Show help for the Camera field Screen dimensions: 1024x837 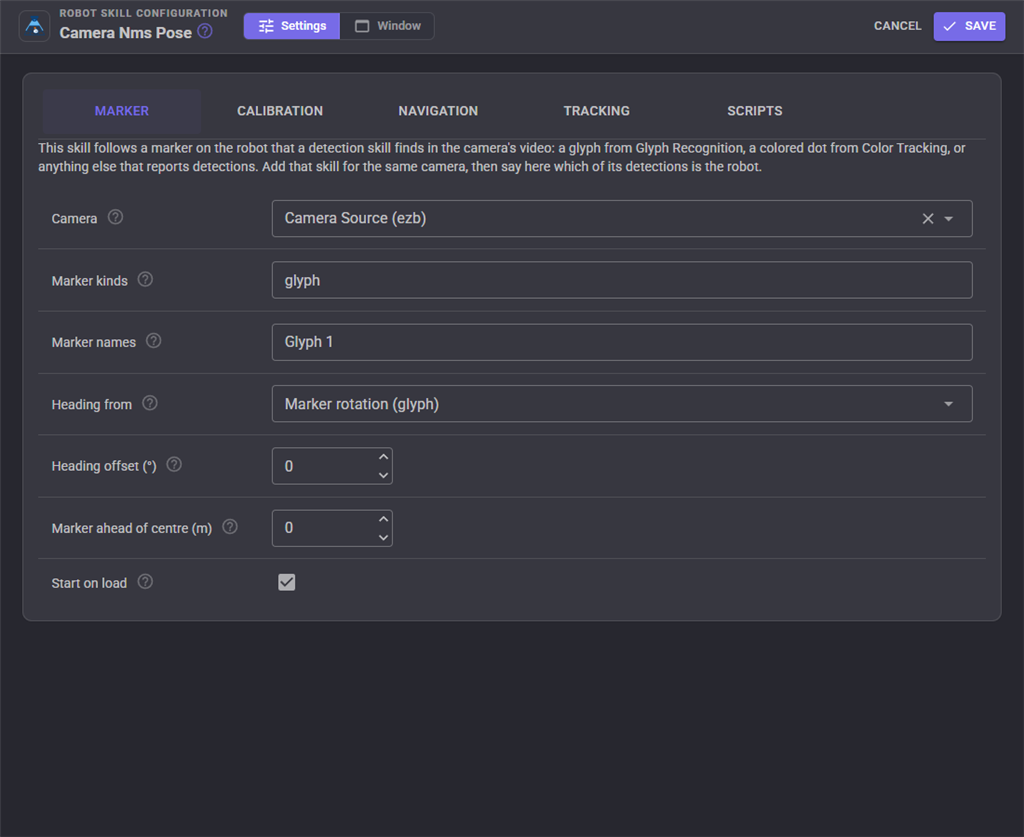click(x=116, y=217)
